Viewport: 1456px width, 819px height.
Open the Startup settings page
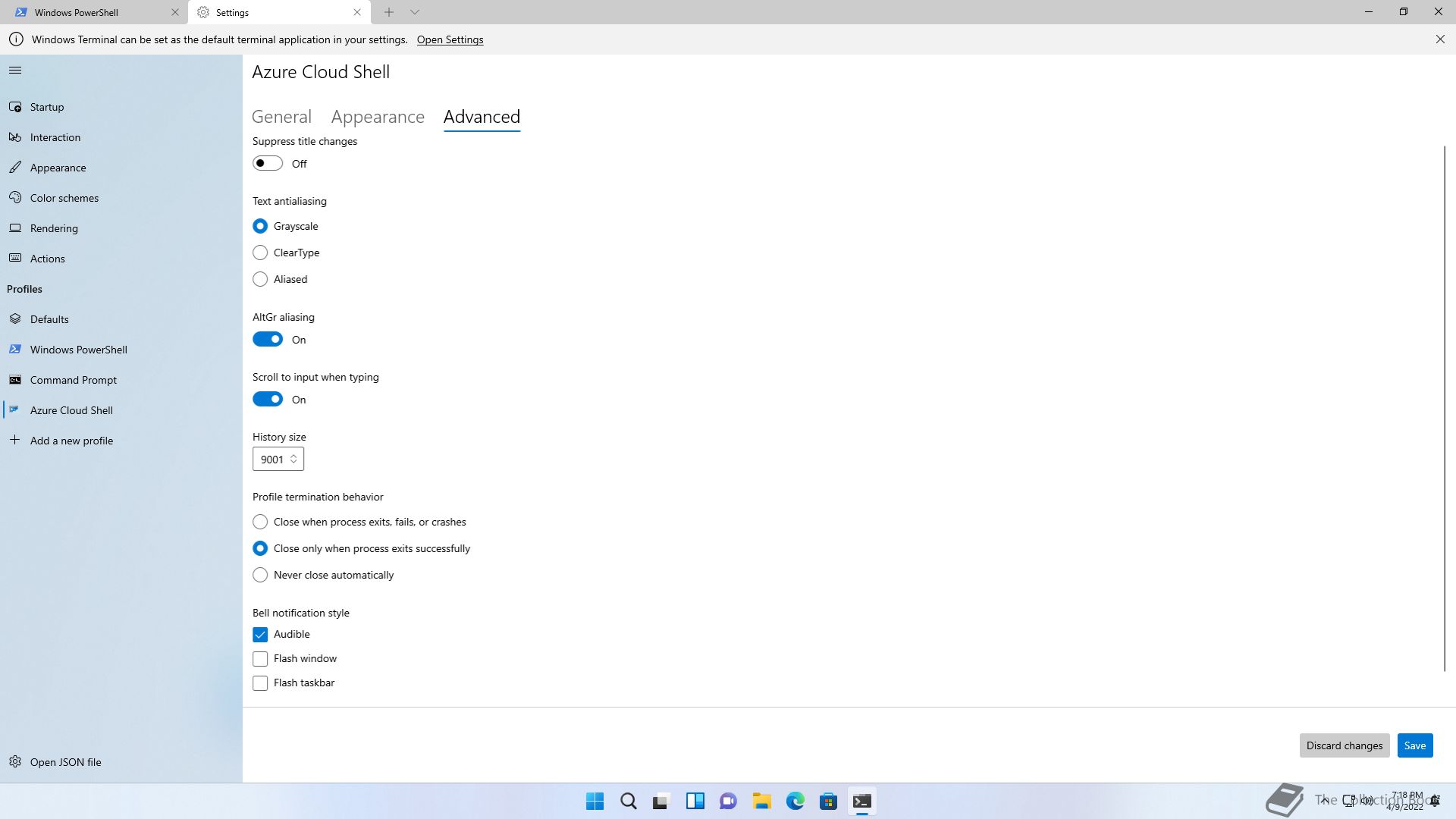(x=121, y=107)
